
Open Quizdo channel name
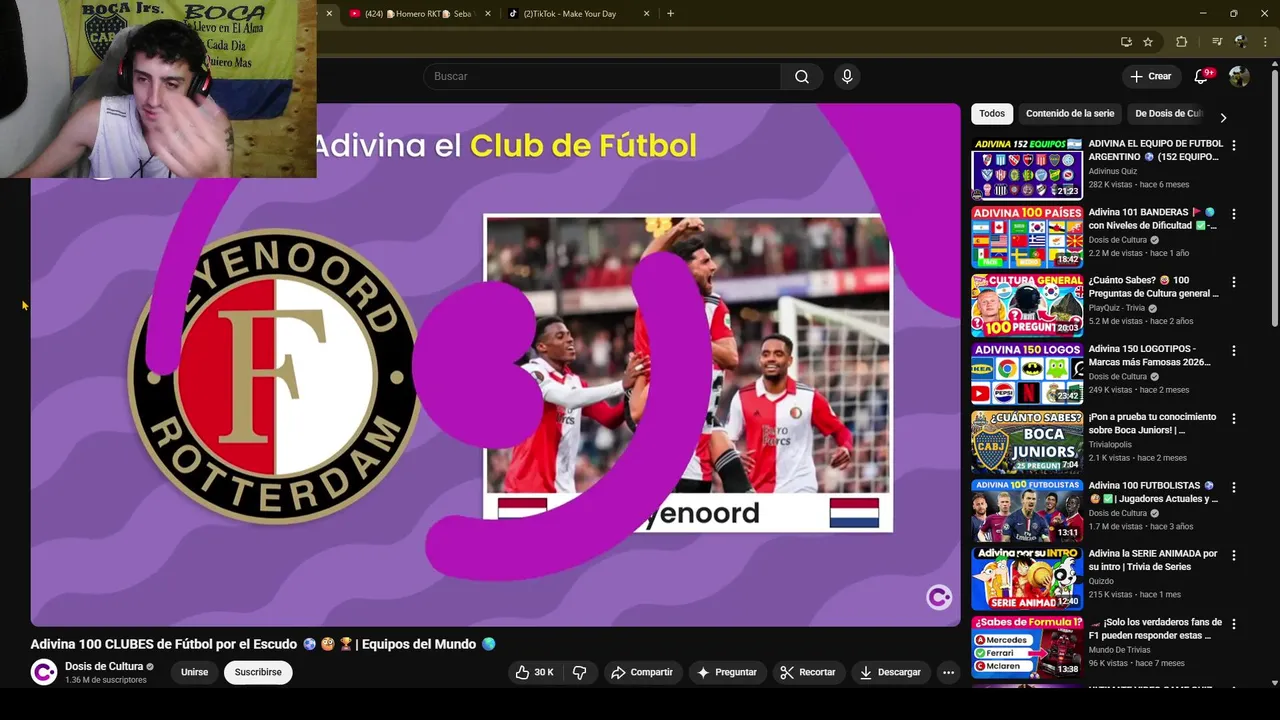(x=1101, y=581)
